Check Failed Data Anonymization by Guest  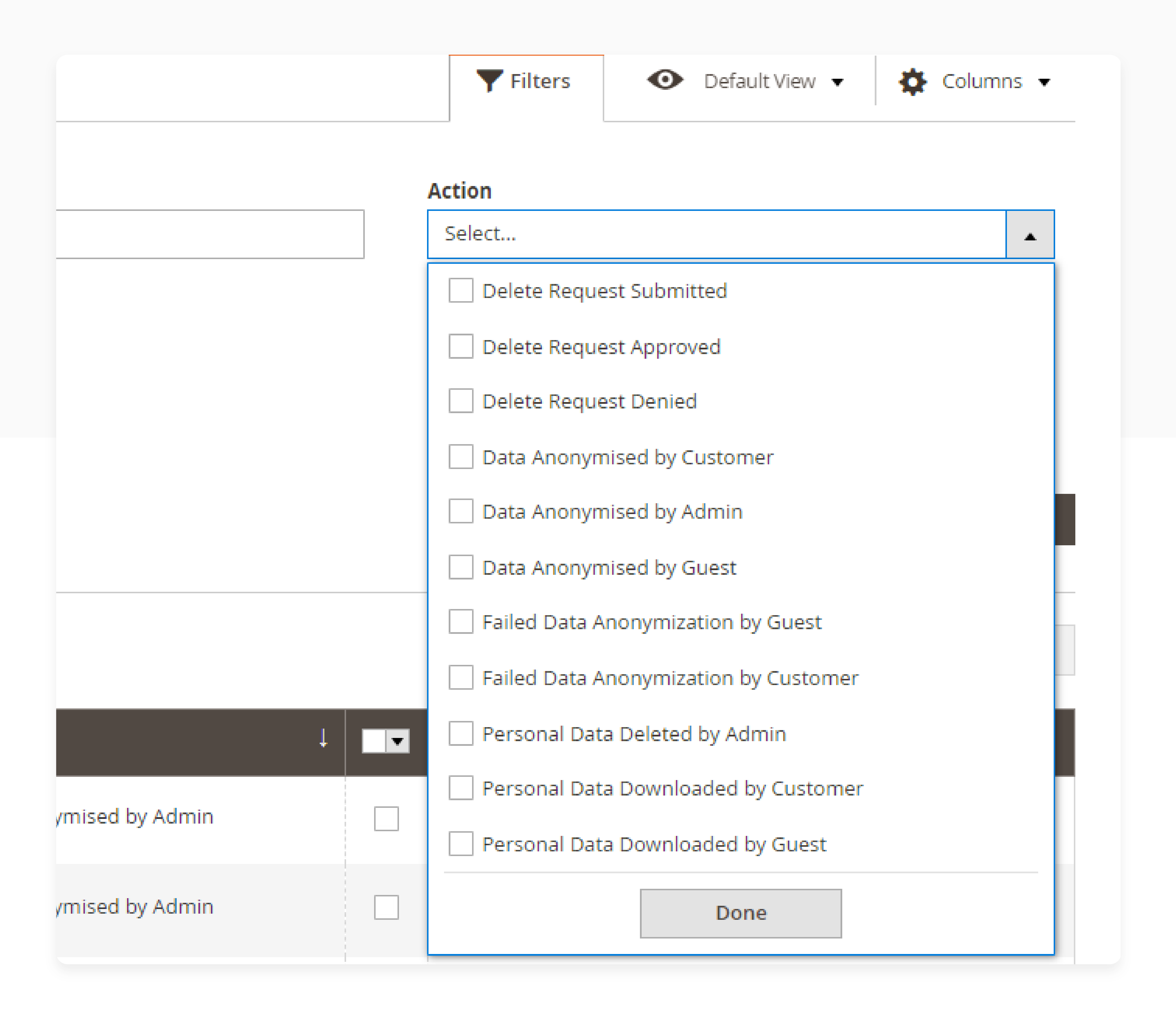tap(461, 622)
